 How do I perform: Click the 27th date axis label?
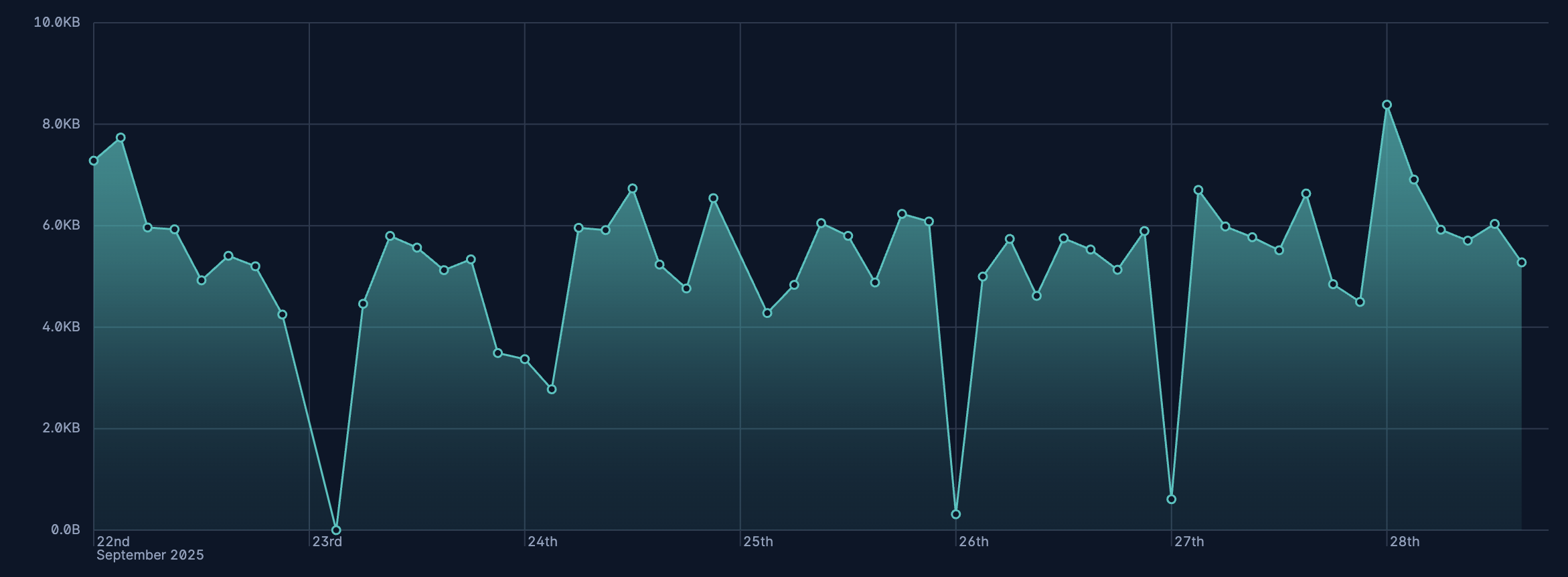(1189, 542)
